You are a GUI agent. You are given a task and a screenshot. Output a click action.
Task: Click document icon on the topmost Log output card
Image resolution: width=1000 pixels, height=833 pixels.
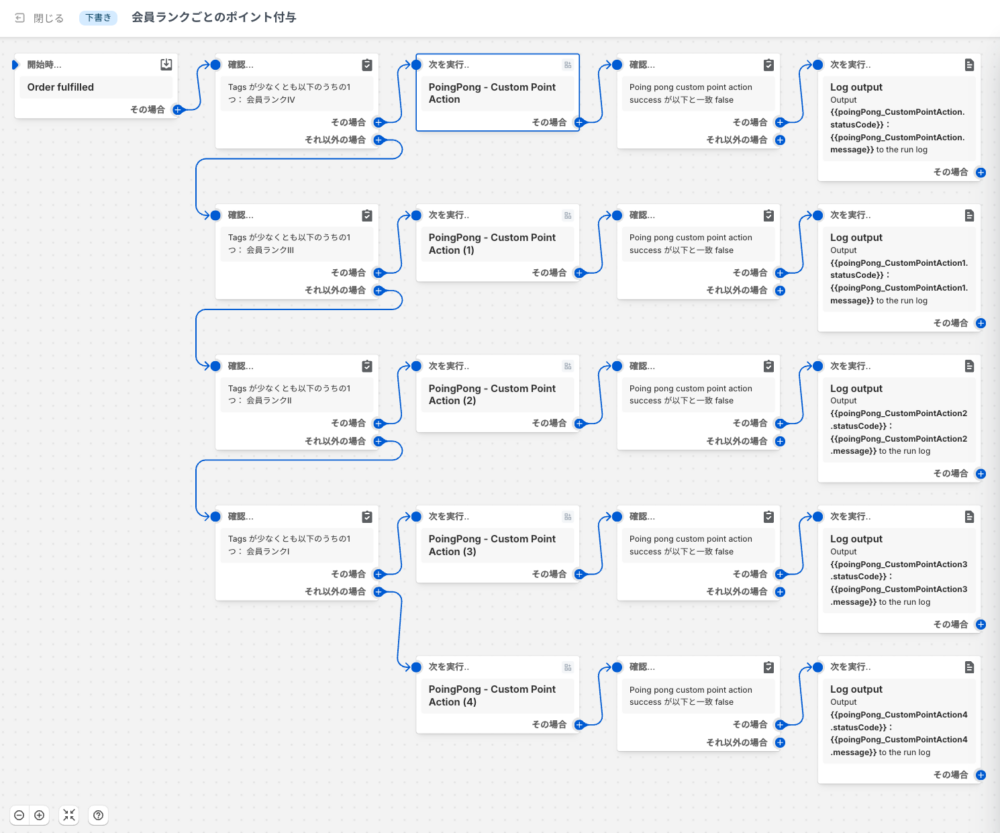(x=969, y=64)
